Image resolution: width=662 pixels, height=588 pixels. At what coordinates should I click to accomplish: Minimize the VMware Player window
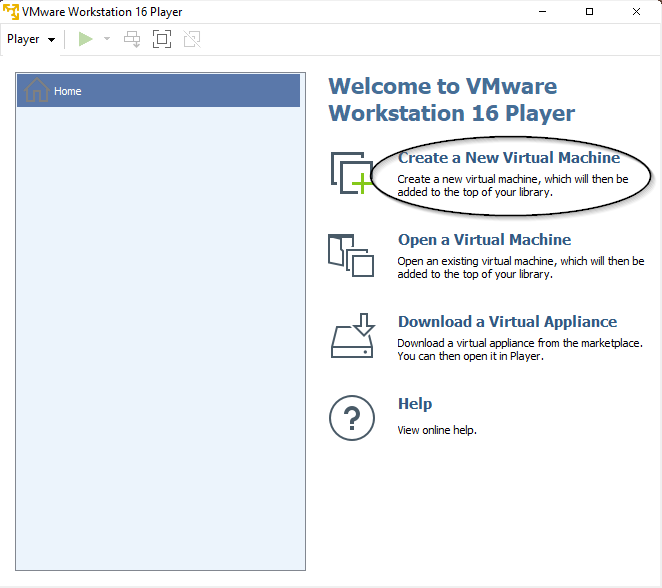(543, 11)
